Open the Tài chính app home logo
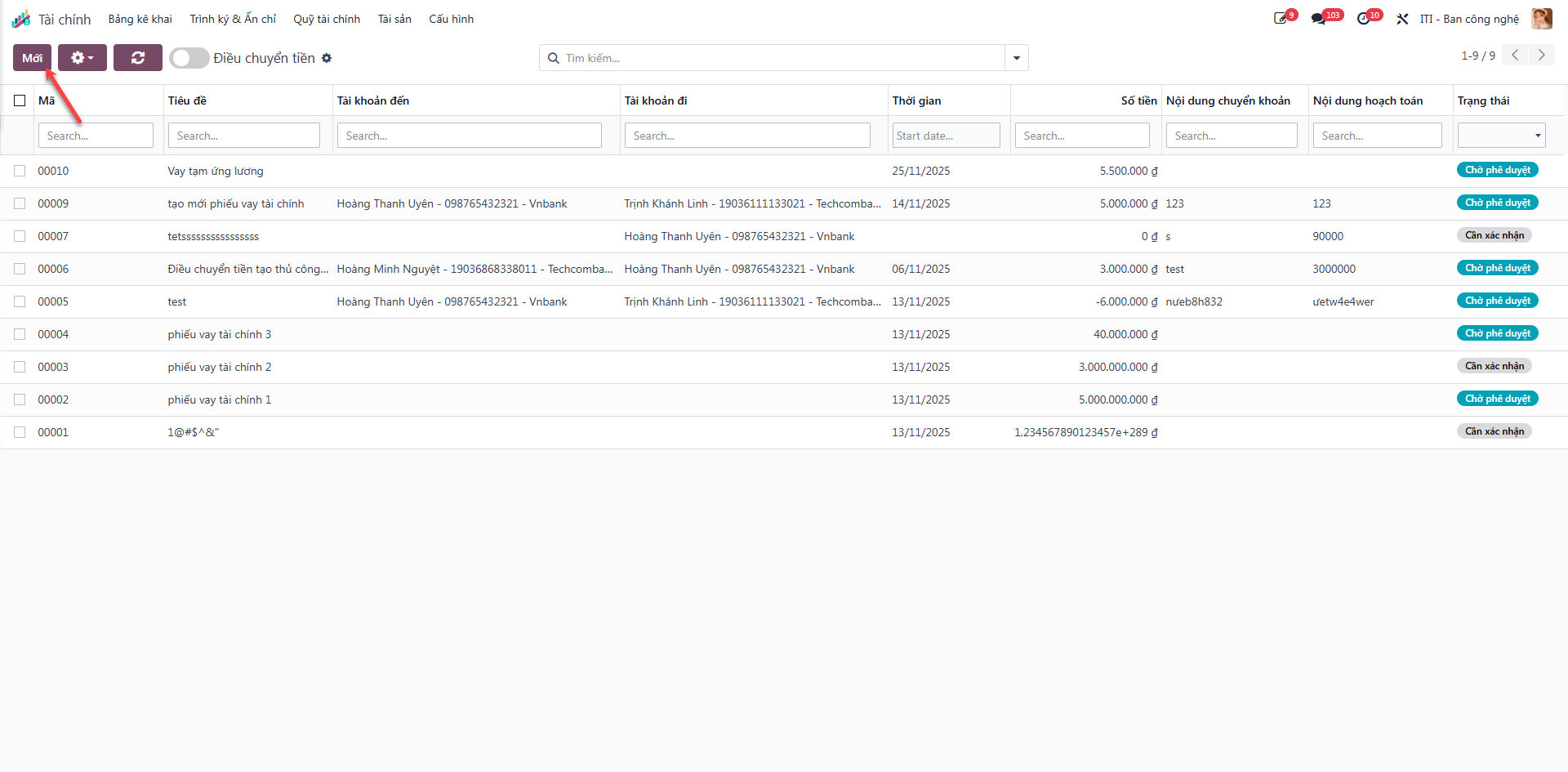Image resolution: width=1568 pixels, height=772 pixels. [x=21, y=19]
